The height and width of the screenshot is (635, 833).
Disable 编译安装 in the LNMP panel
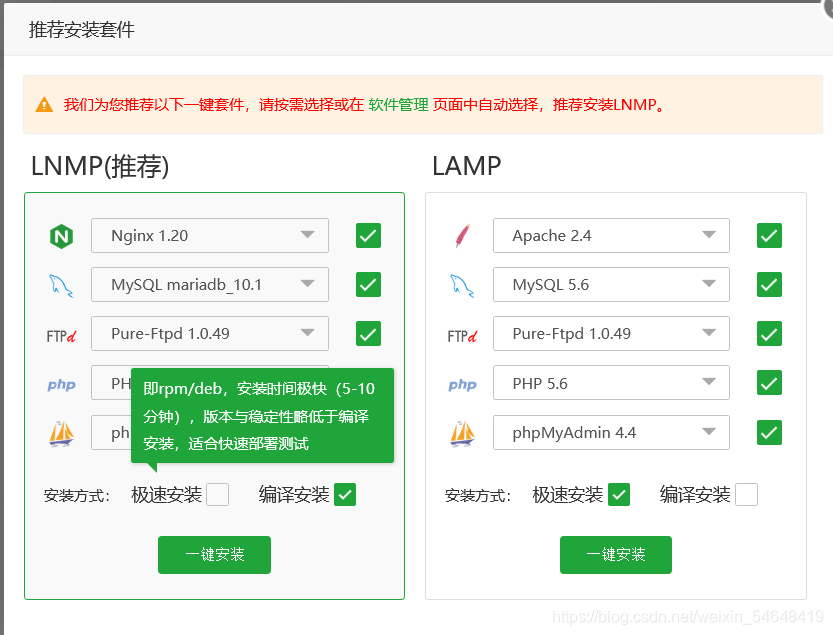point(345,495)
